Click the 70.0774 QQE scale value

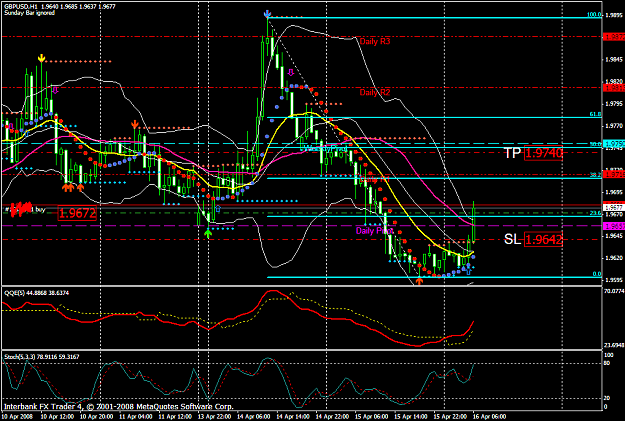[614, 291]
